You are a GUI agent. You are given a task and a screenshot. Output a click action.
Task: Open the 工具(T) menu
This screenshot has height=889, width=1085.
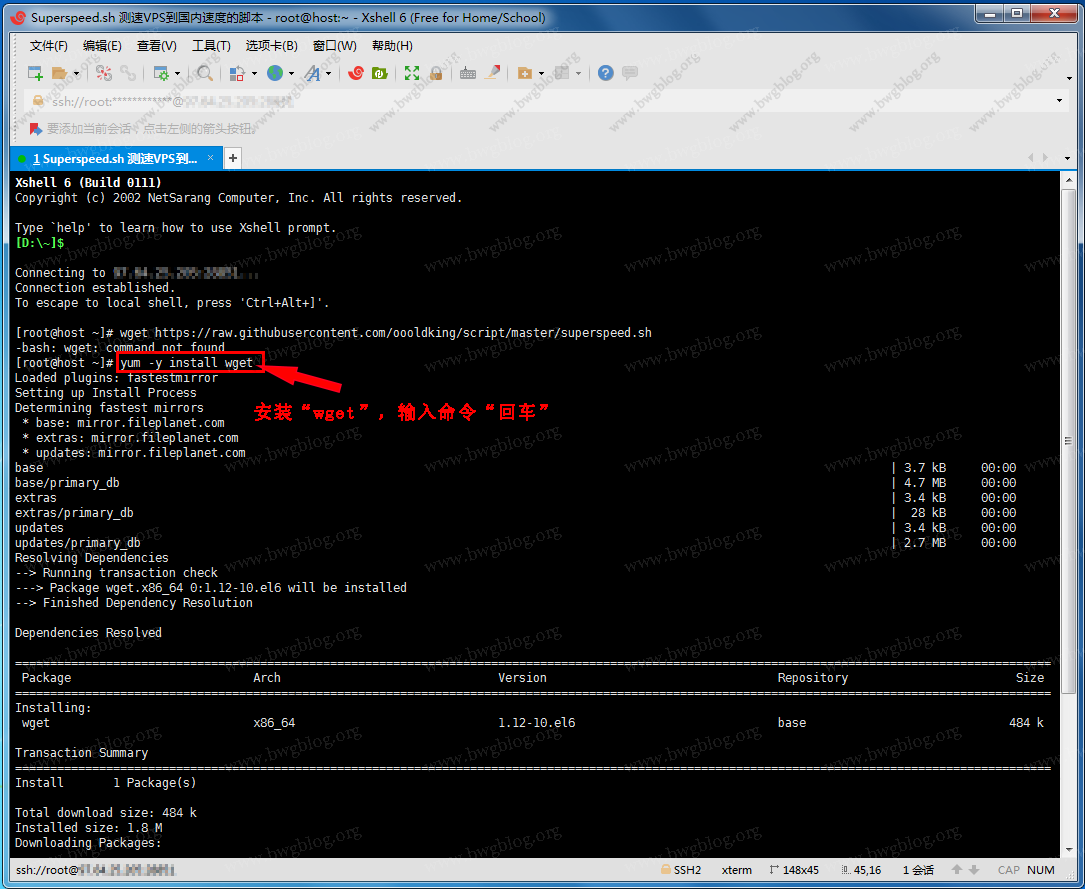point(211,46)
